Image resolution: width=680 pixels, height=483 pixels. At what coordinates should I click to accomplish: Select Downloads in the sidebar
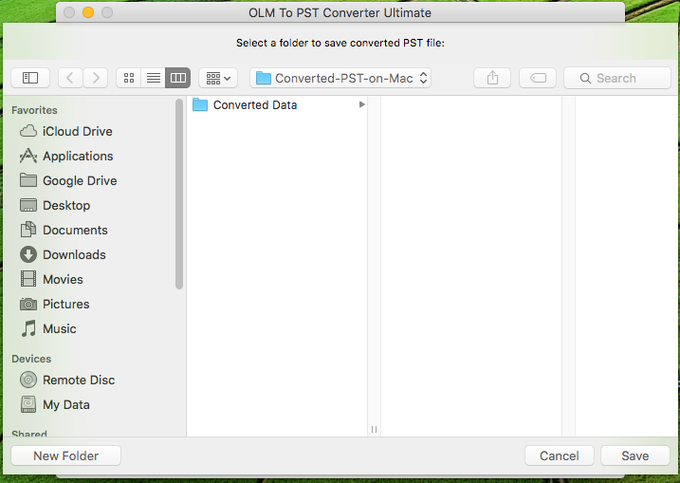pos(63,255)
